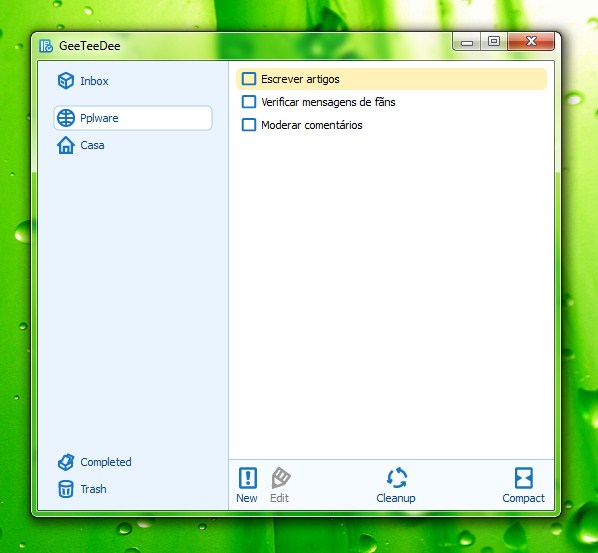Image resolution: width=598 pixels, height=553 pixels.
Task: Click the GeeTeeDee app icon in title bar
Action: 46,46
